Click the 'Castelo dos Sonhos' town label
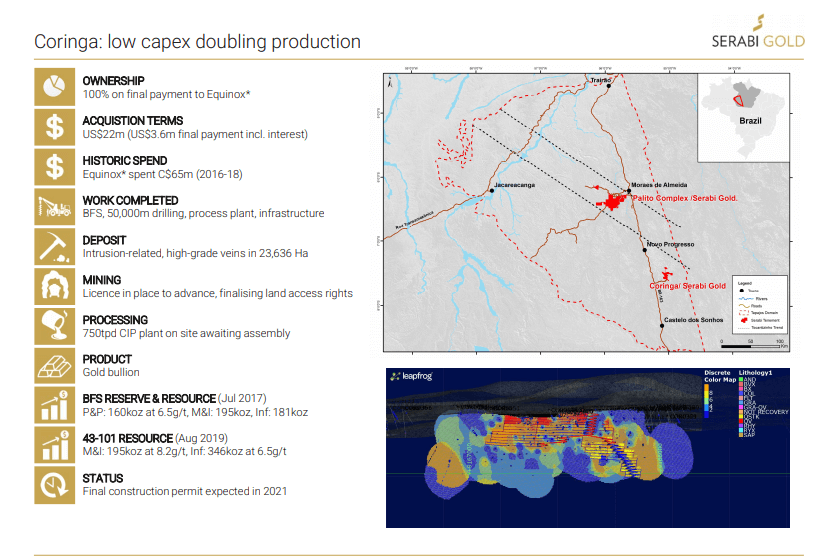Screen dimensions: 824x558 point(694,320)
